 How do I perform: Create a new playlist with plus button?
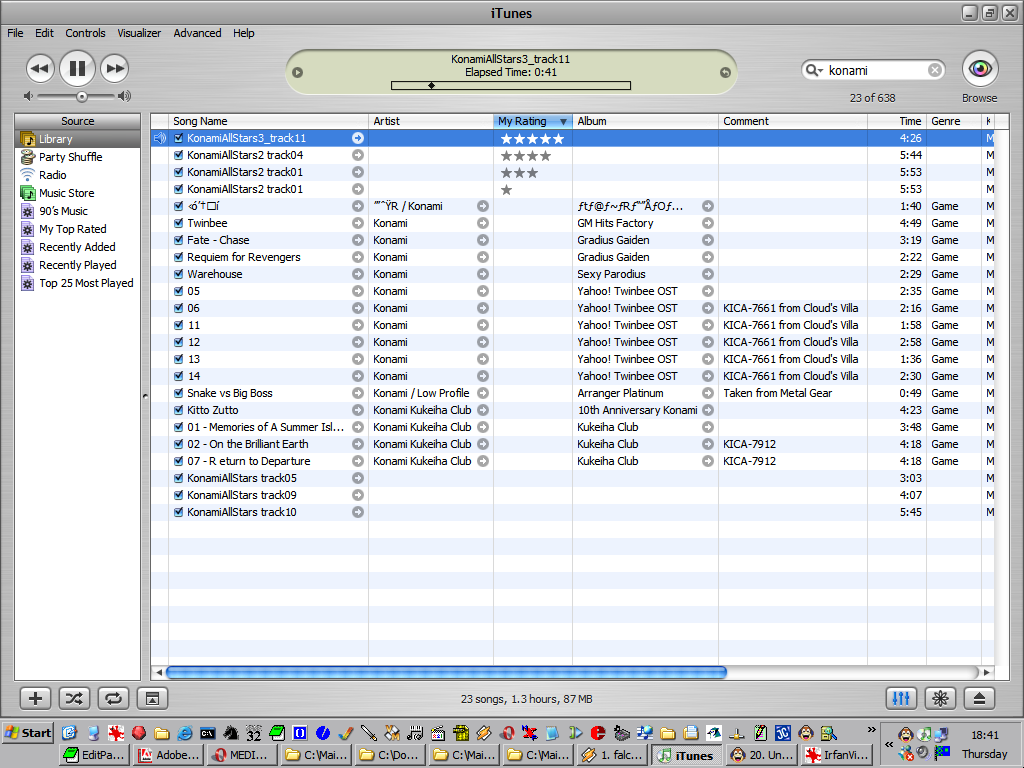pos(35,698)
